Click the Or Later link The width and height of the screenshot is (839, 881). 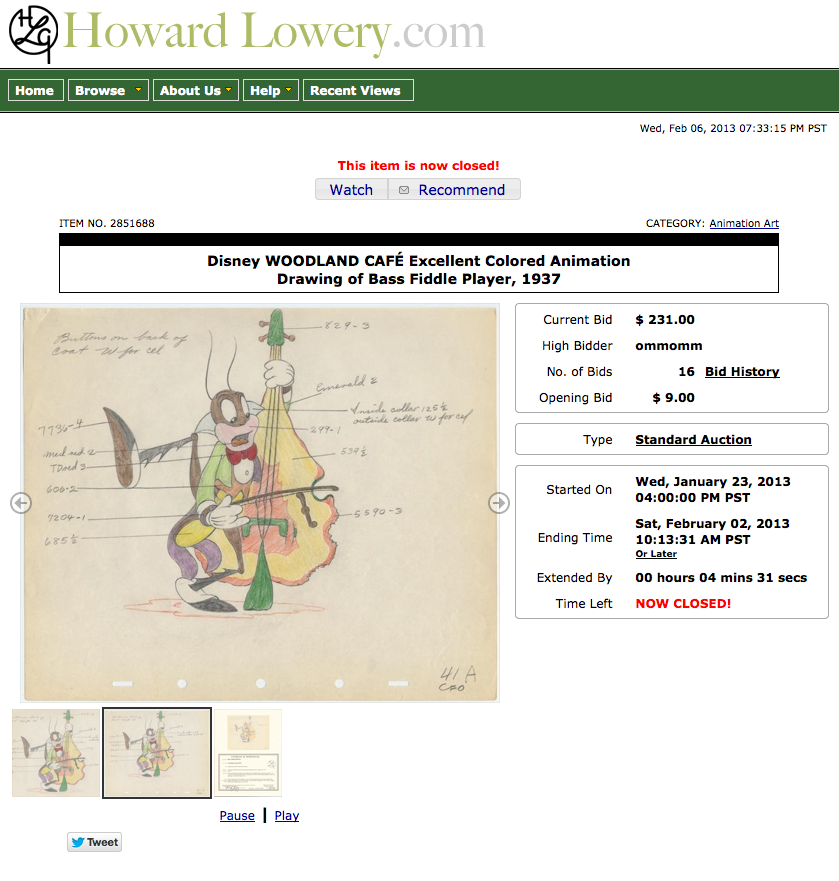(656, 554)
